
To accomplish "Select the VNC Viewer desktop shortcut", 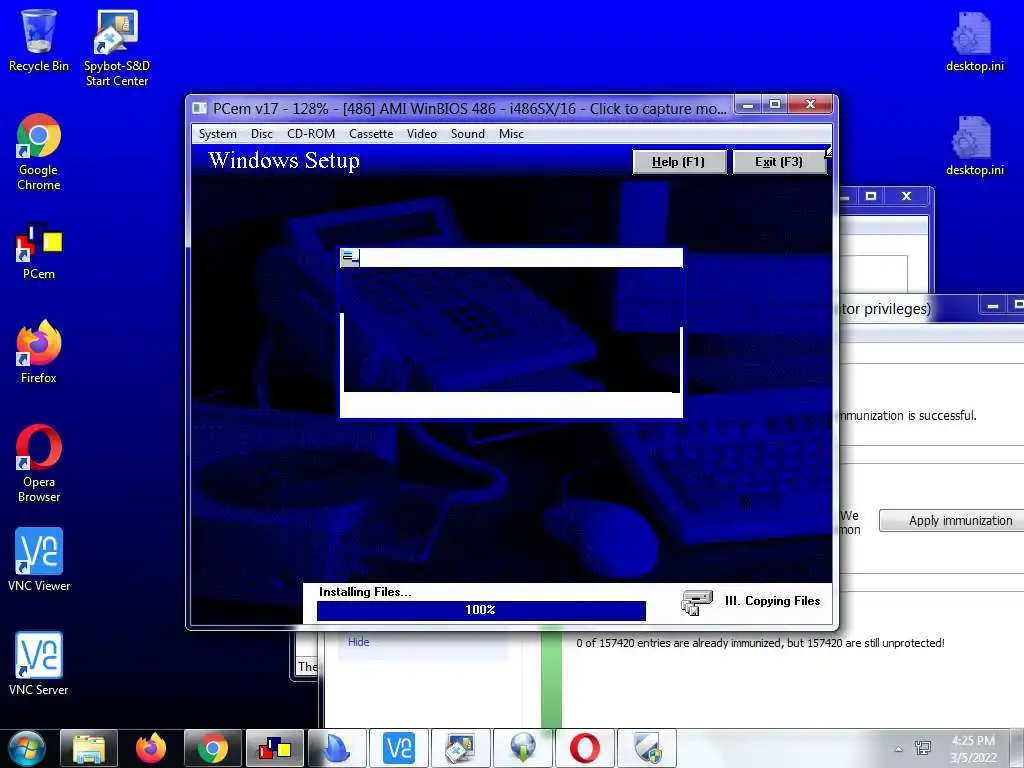I will [39, 560].
